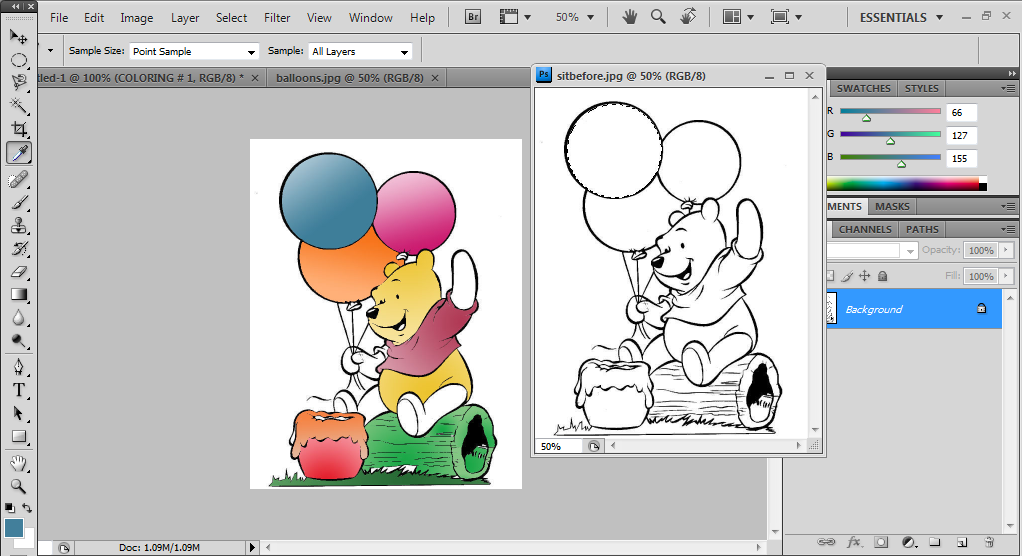Toggle lock all padlock icon
The height and width of the screenshot is (556, 1022).
883,276
